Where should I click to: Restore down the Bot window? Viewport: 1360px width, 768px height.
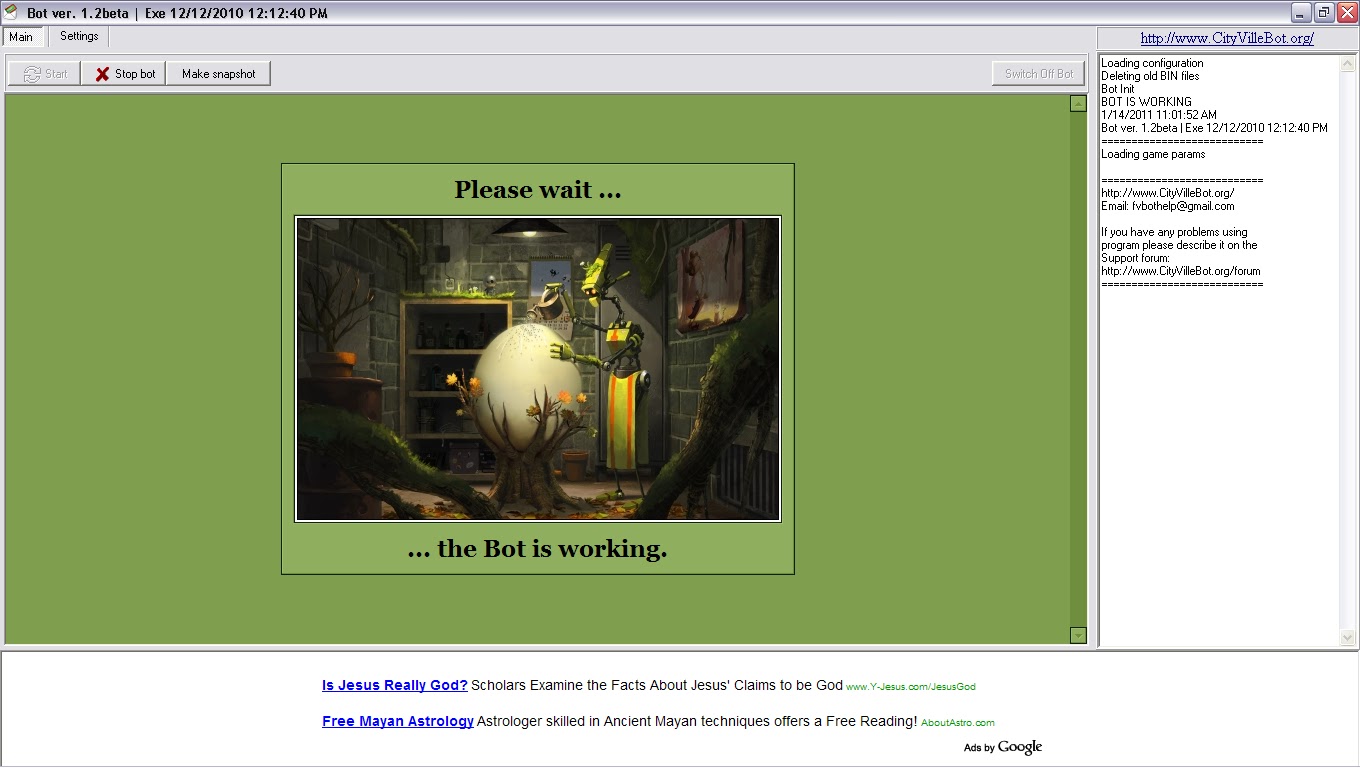coord(1324,12)
